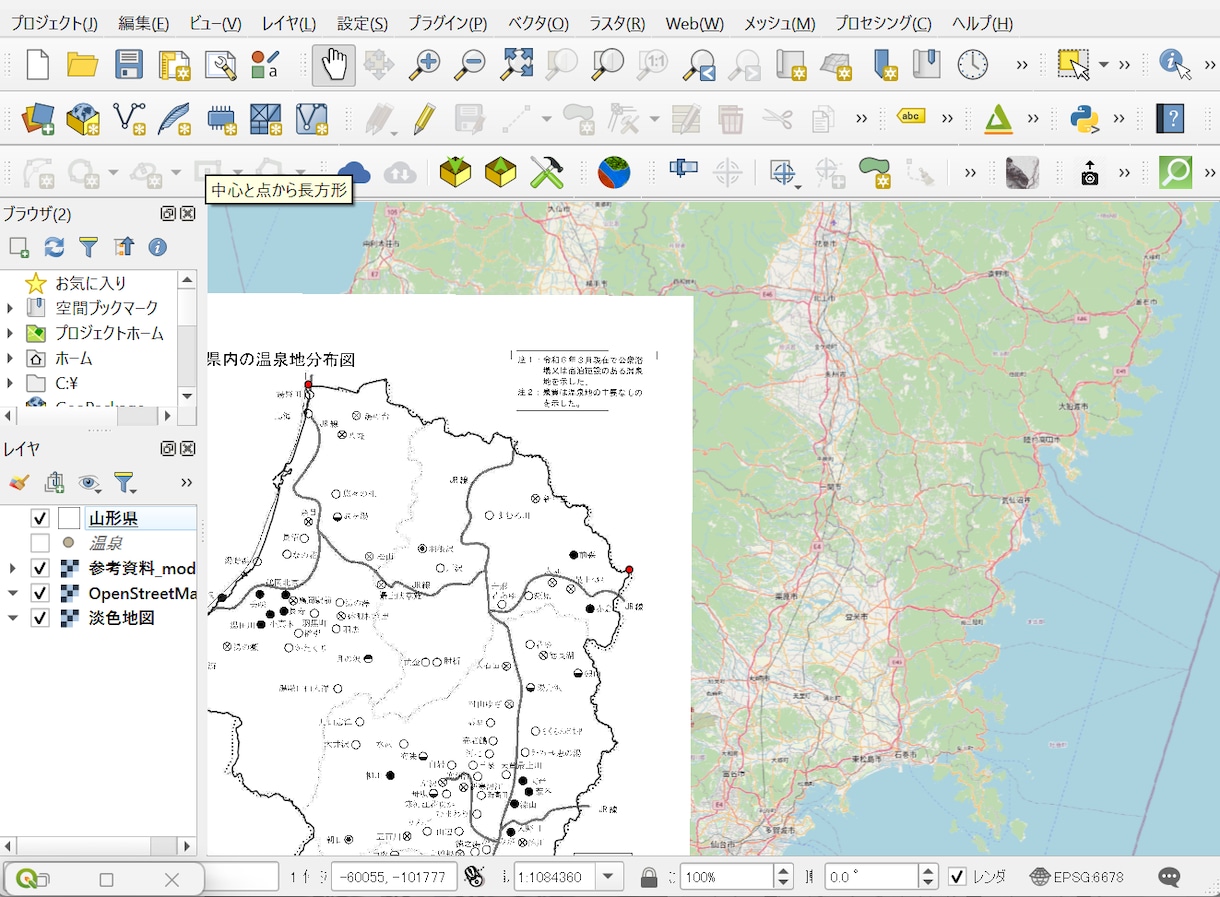The image size is (1220, 897).
Task: Click the magnifier 100% field
Action: (727, 877)
